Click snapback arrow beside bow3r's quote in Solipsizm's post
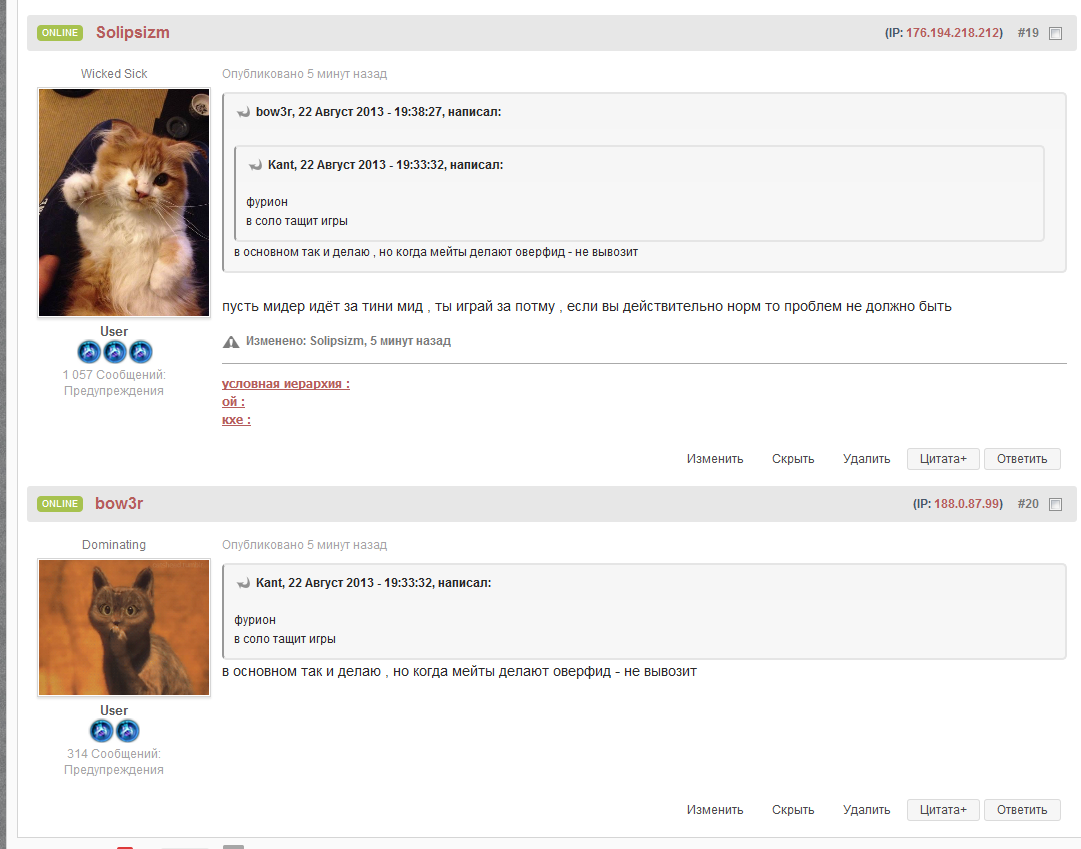This screenshot has height=849, width=1081. (243, 113)
